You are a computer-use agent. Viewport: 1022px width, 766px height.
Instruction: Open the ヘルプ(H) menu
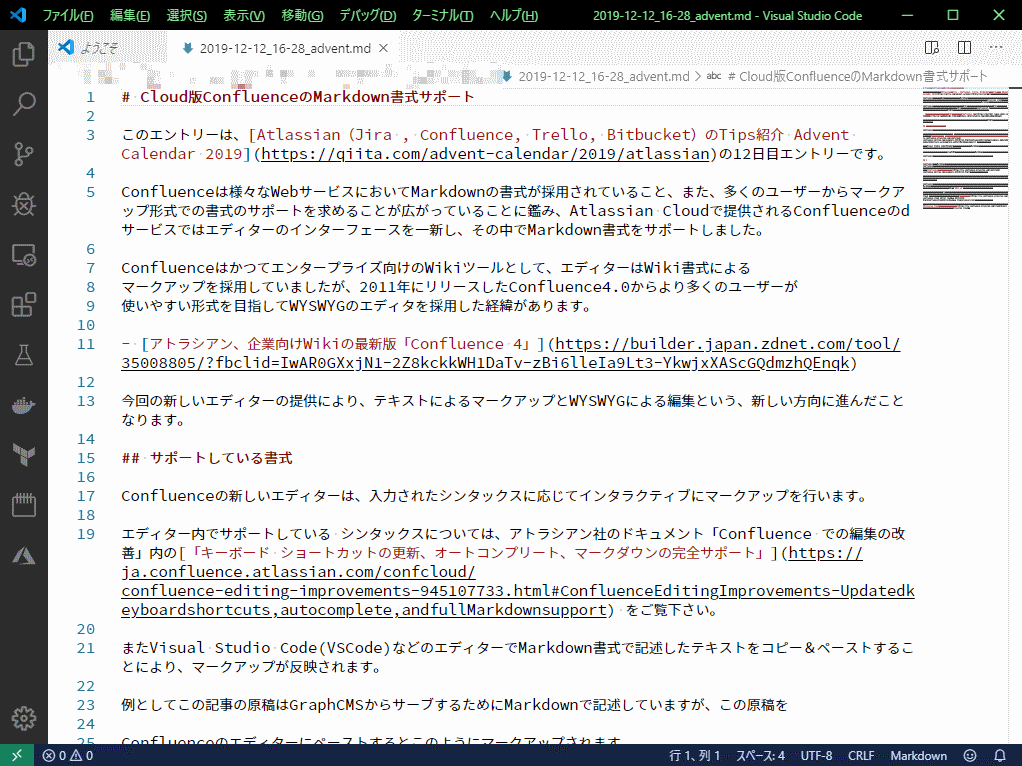(x=514, y=15)
